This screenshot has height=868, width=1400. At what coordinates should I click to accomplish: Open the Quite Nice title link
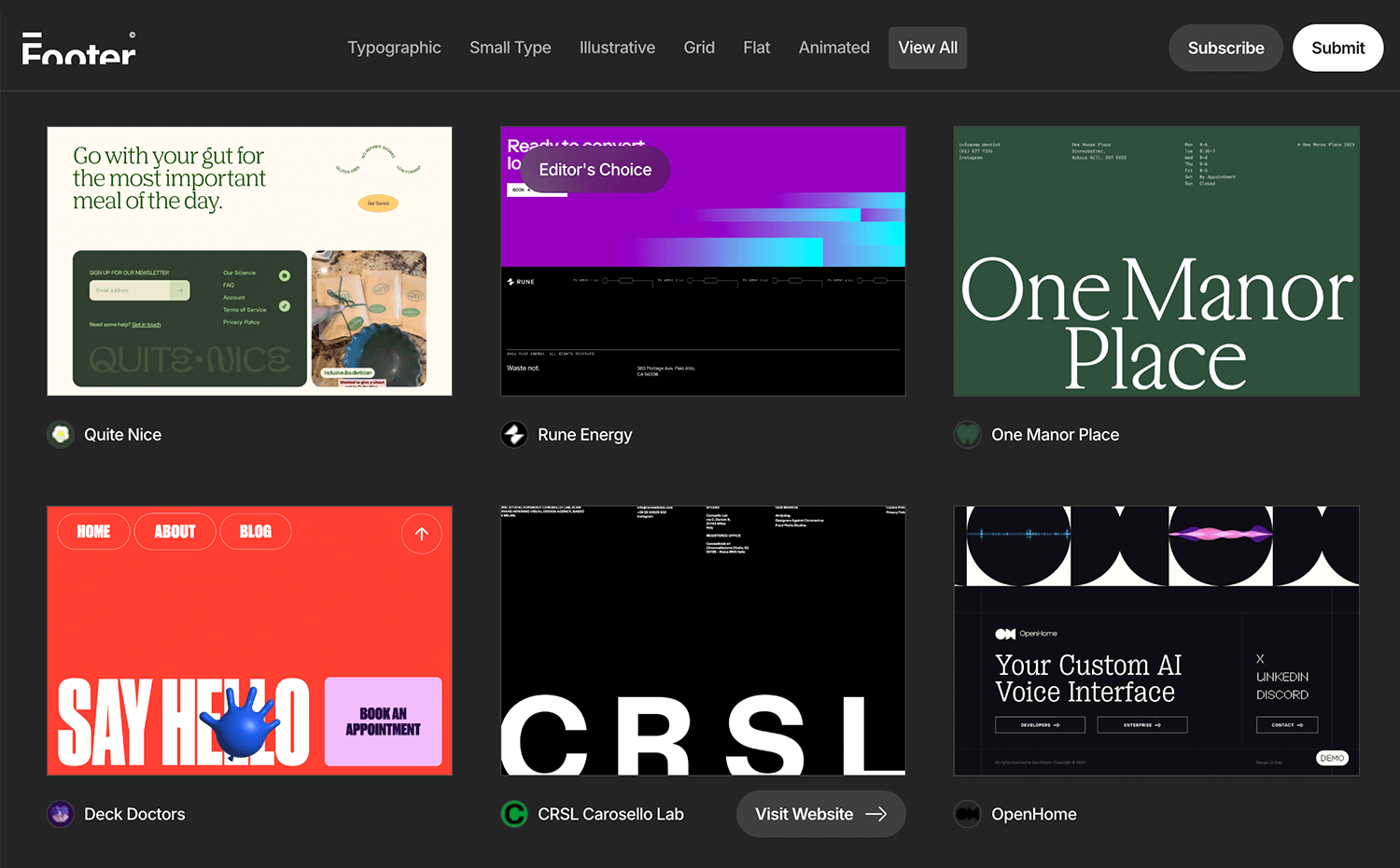click(123, 435)
